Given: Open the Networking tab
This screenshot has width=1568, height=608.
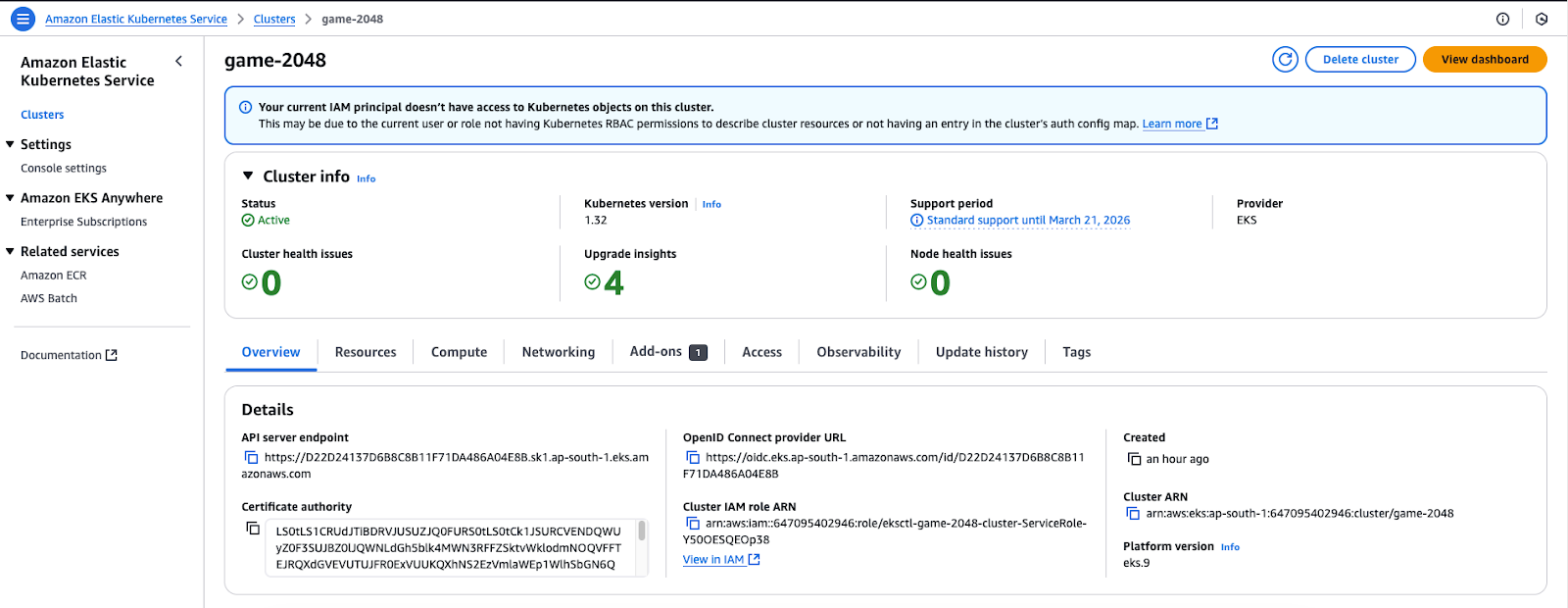Looking at the screenshot, I should pos(559,352).
